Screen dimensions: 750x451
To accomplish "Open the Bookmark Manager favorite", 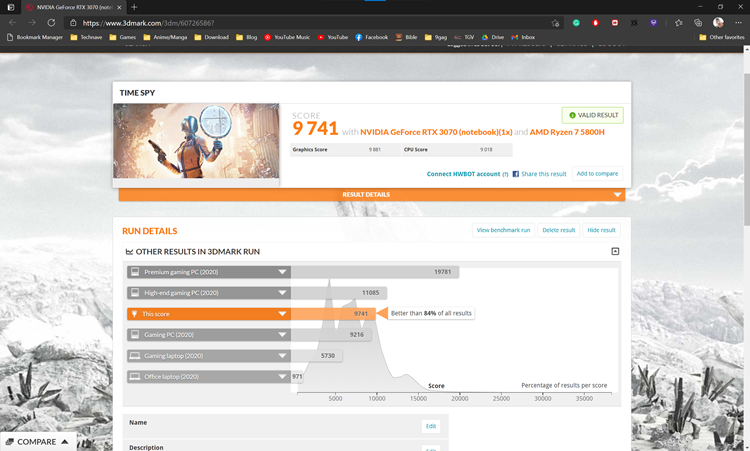I will point(35,37).
